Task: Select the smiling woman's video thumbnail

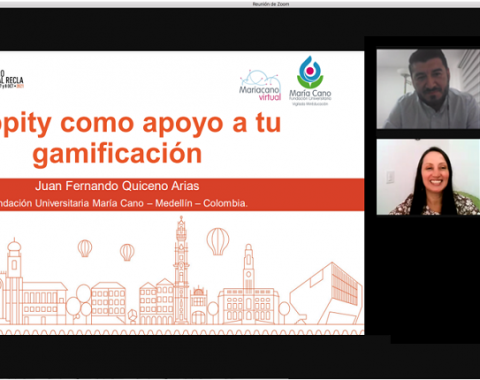Action: [428, 177]
